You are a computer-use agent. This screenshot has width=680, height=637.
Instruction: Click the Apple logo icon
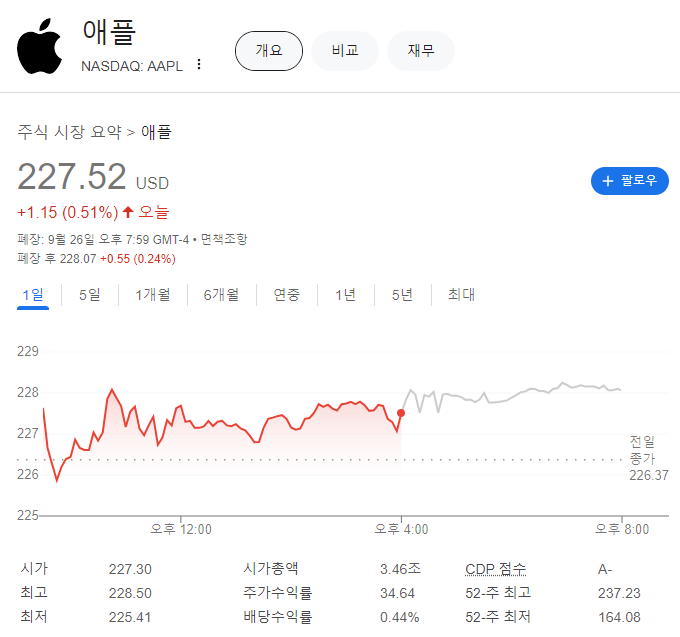39,46
